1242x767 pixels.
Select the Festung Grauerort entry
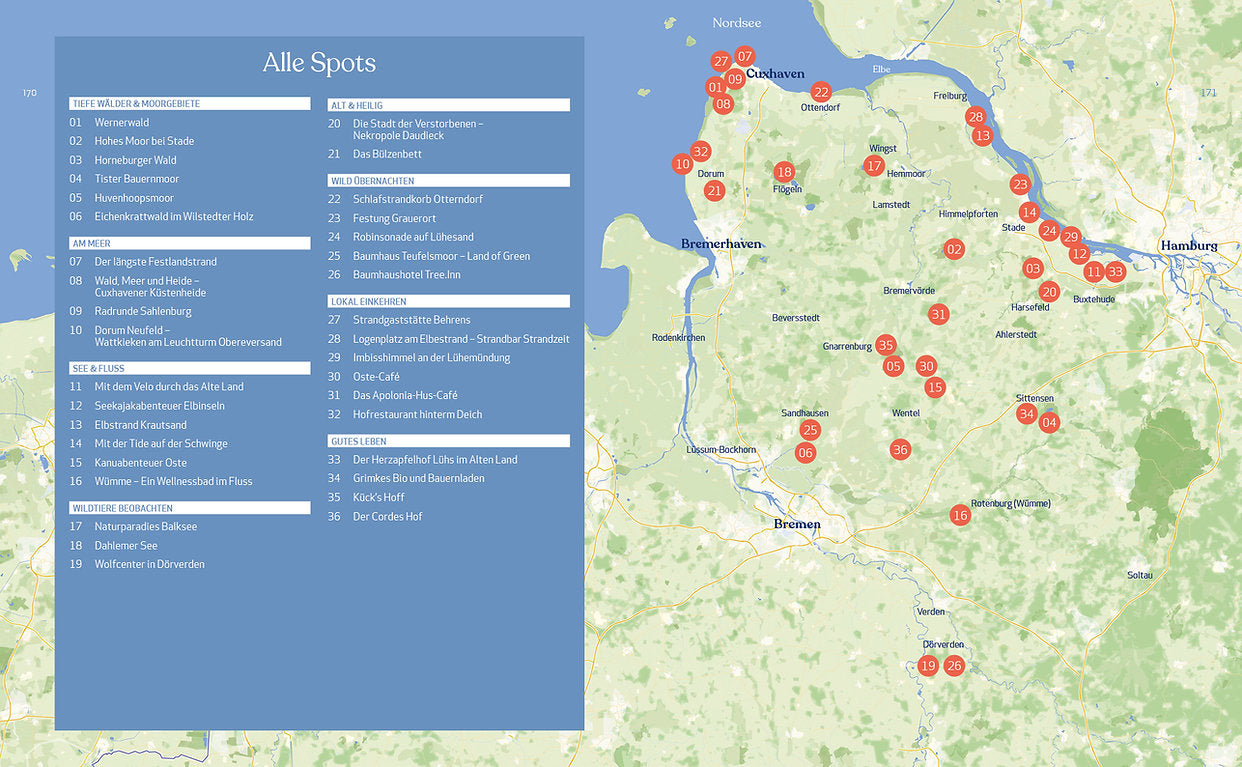393,218
